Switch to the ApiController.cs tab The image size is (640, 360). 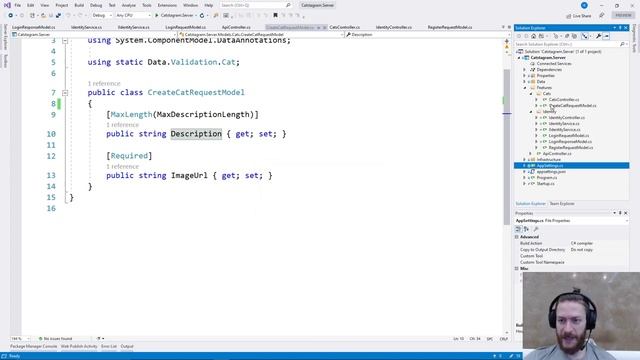click(236, 27)
